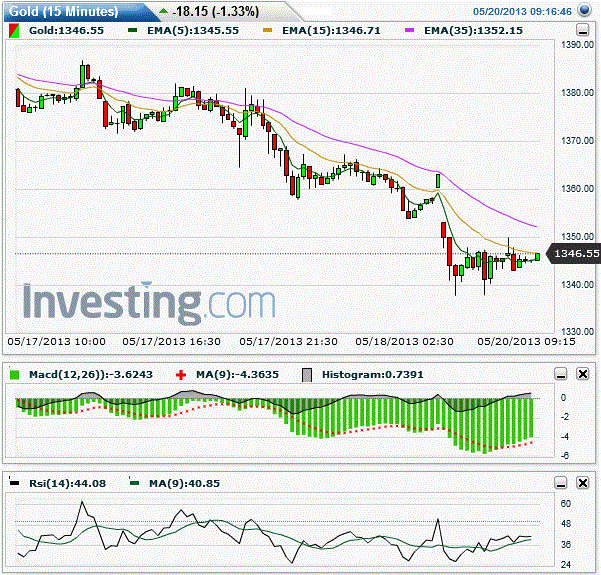Image resolution: width=601 pixels, height=575 pixels.
Task: Click the -18.15 (-1.33%) price change text
Action: [215, 12]
